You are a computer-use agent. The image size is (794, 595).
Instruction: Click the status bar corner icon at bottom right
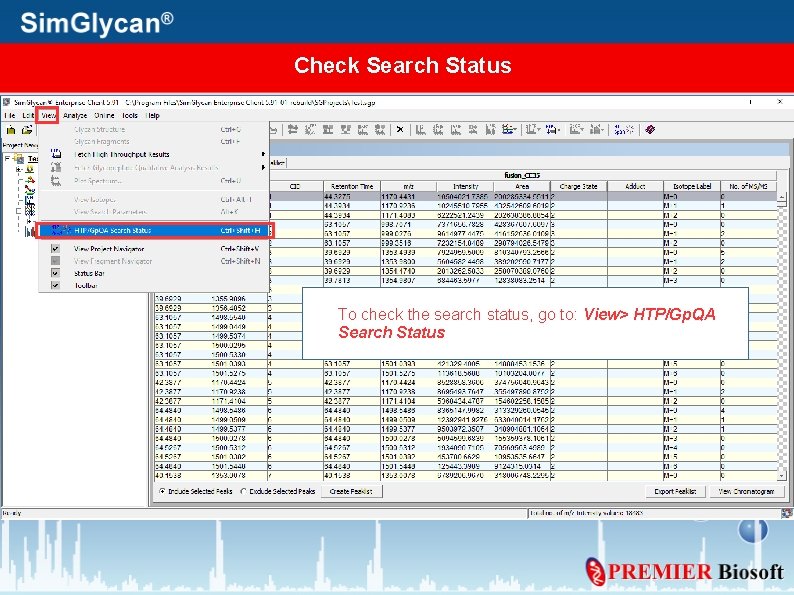point(786,513)
